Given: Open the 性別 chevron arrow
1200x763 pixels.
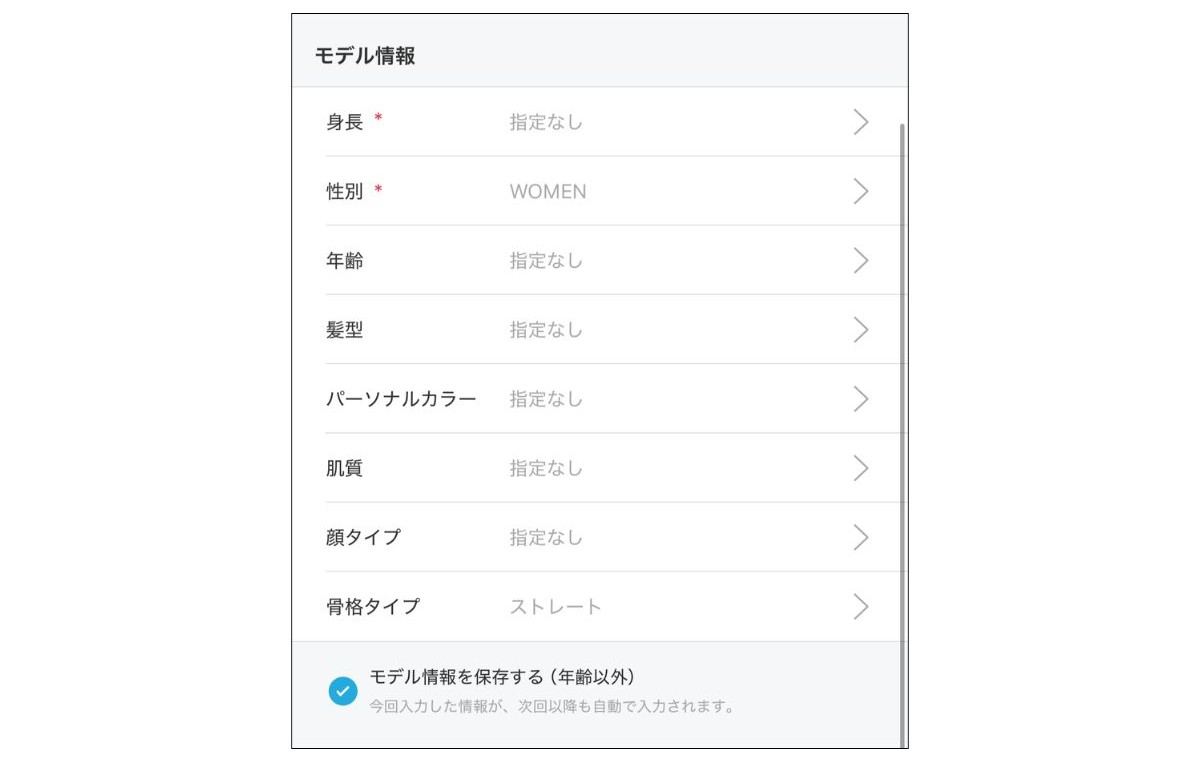Looking at the screenshot, I should coord(860,191).
